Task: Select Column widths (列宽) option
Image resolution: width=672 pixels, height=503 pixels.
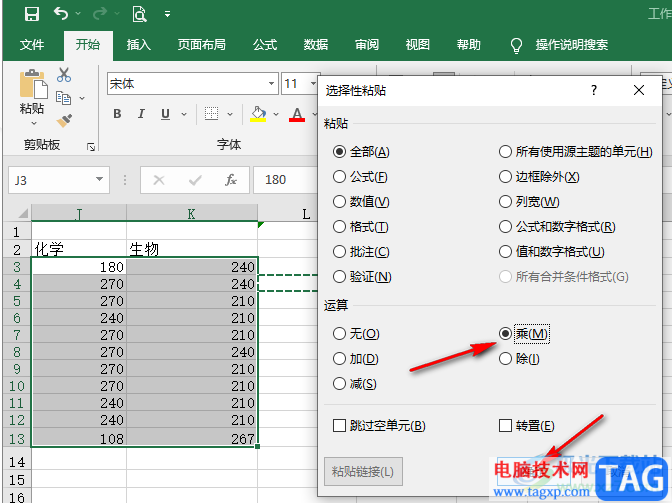Action: pos(529,201)
